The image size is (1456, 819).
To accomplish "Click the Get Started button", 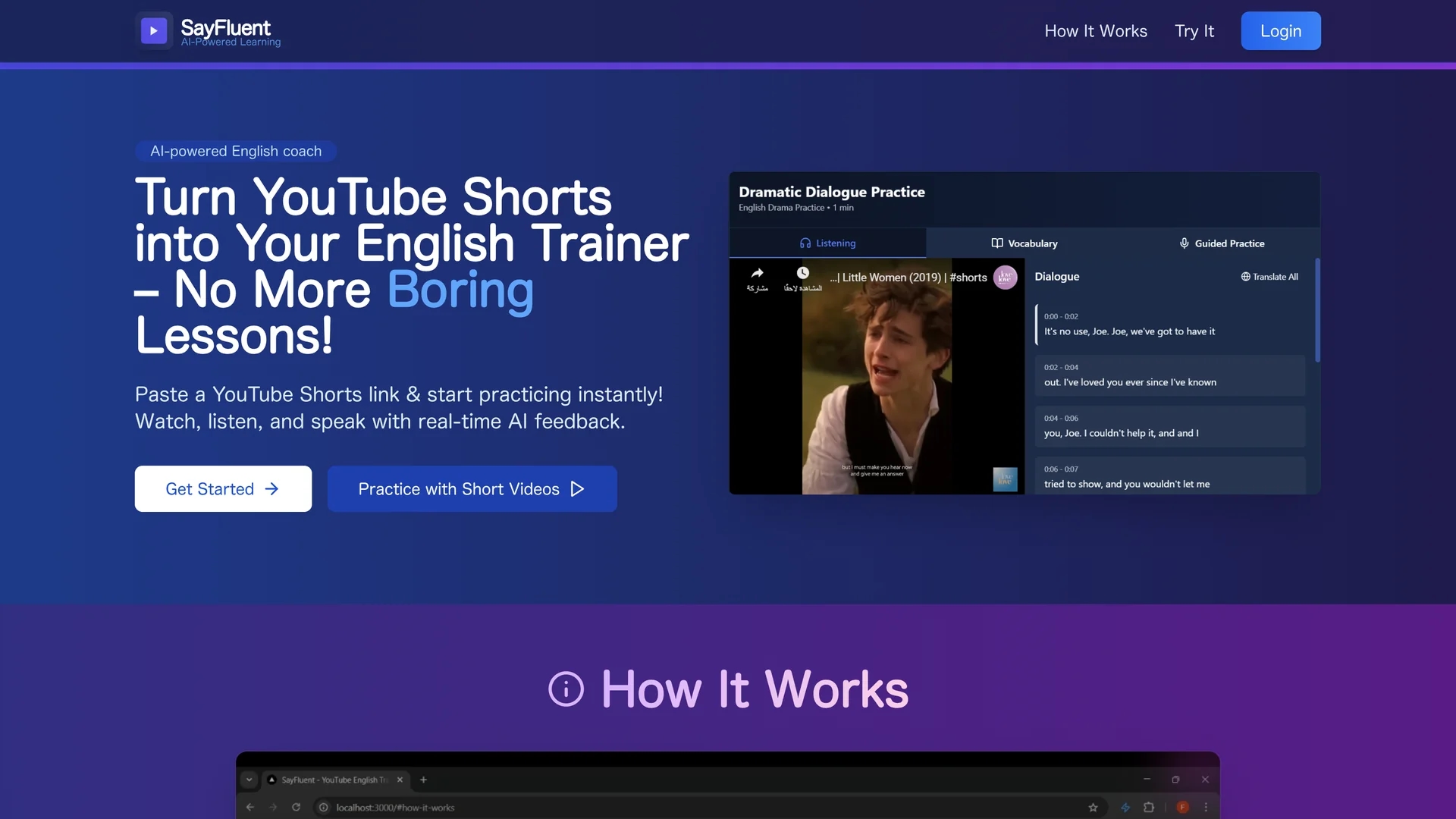I will 223,489.
